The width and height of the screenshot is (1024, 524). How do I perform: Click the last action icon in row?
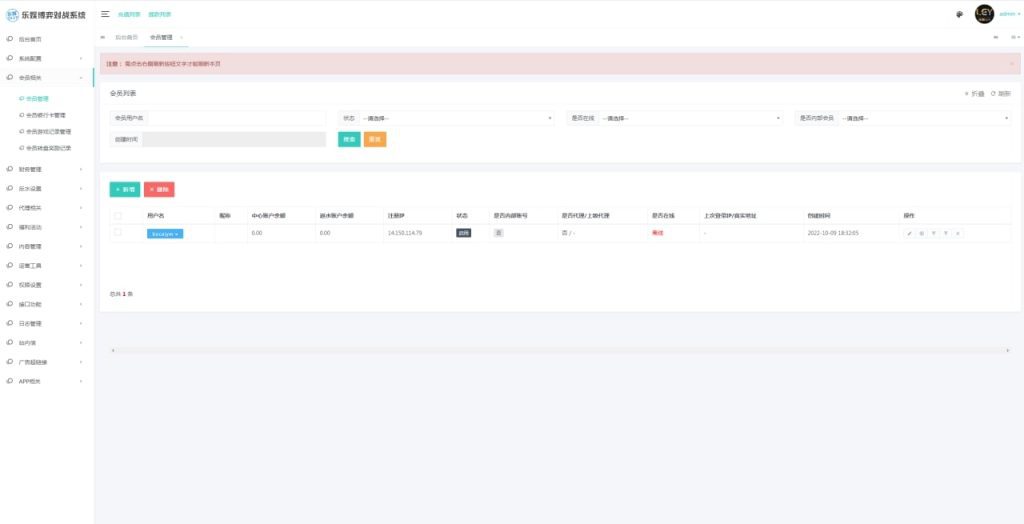tap(958, 233)
